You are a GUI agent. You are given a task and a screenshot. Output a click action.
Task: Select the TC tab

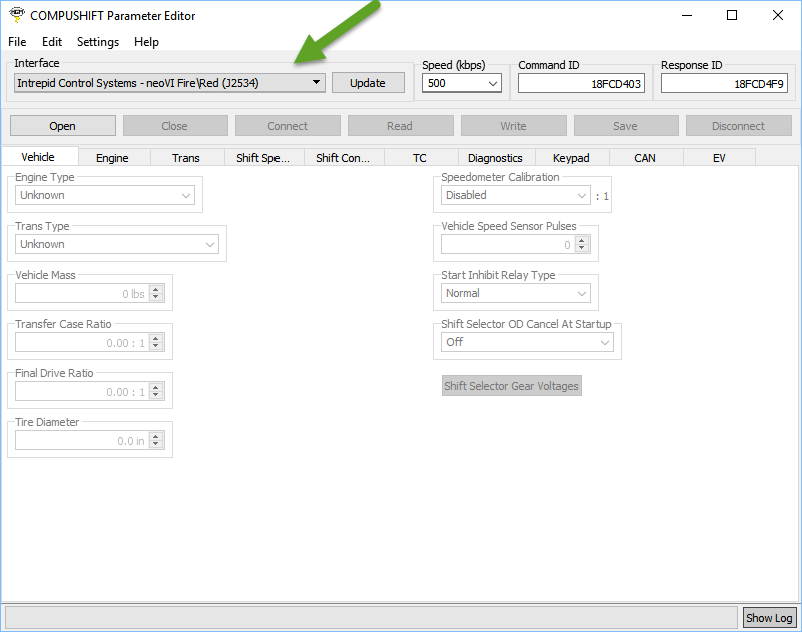[x=420, y=158]
